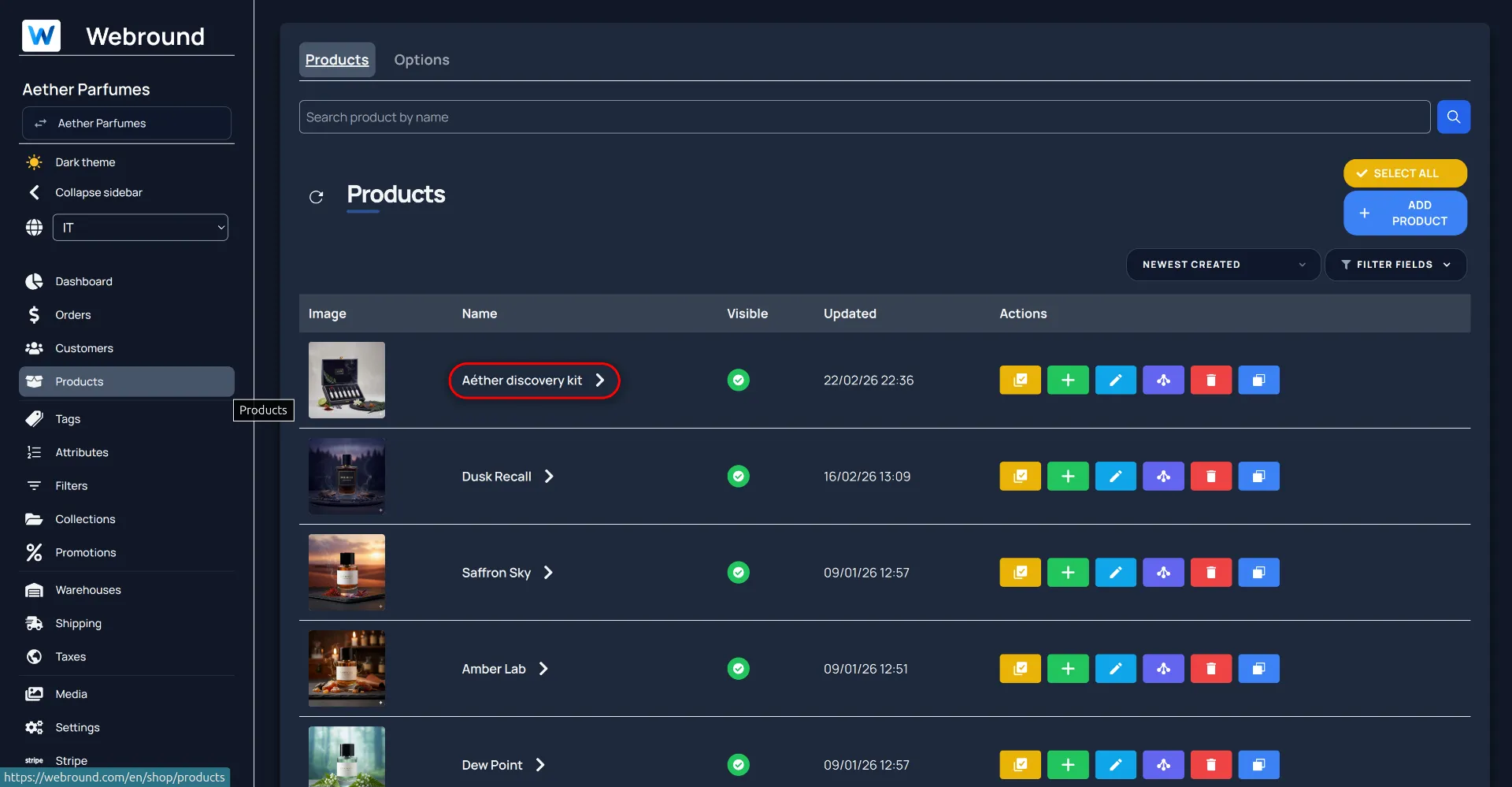Click duplicate copy icon for Aéther discovery kit
The width and height of the screenshot is (1512, 787).
pyautogui.click(x=1258, y=381)
